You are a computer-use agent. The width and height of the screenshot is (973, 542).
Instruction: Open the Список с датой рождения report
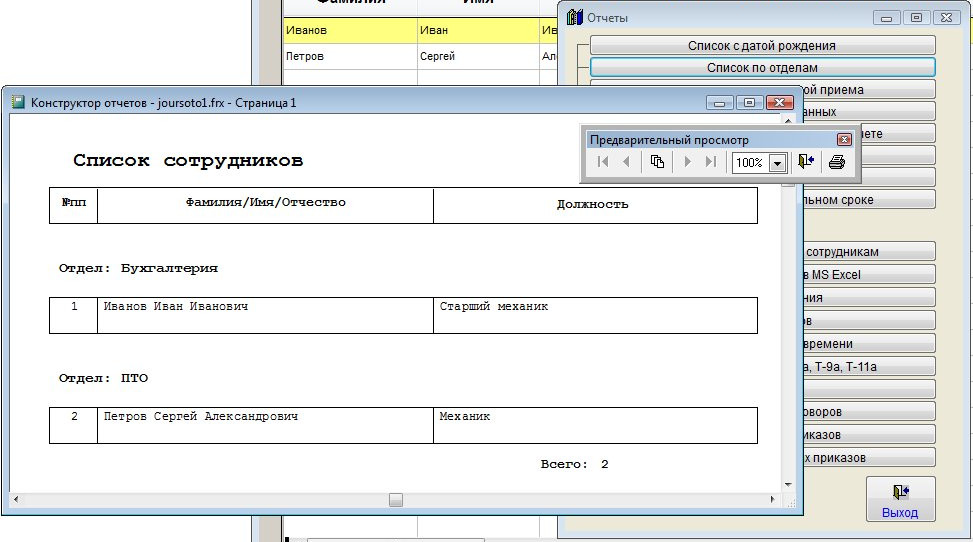tap(762, 45)
